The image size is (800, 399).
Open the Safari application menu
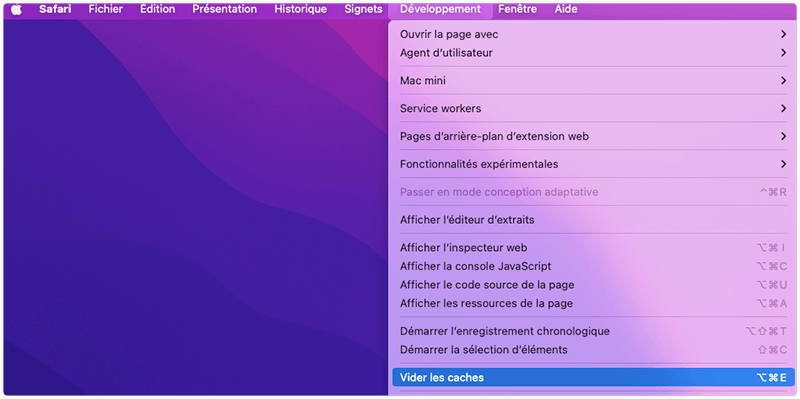coord(55,9)
